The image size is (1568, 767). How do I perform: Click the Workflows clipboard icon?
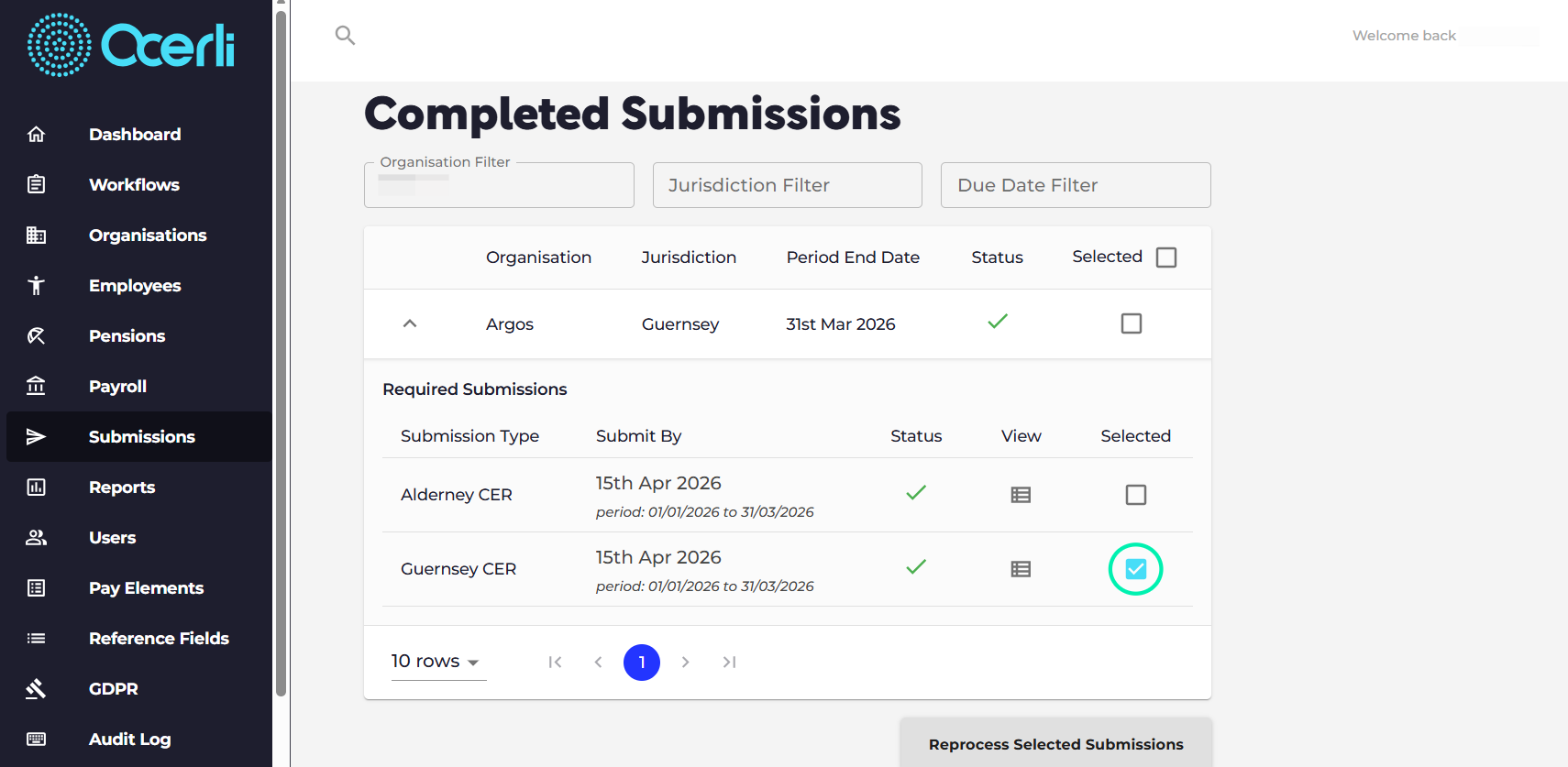[x=37, y=185]
